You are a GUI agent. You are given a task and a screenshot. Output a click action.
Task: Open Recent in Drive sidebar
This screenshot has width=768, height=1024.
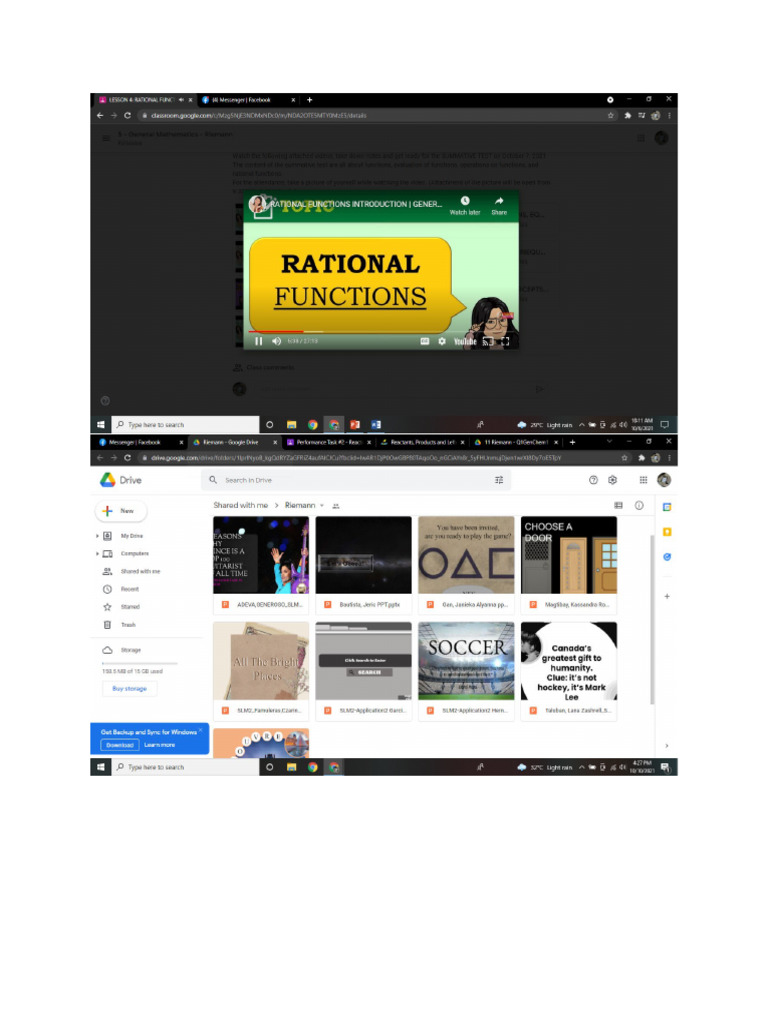(129, 589)
